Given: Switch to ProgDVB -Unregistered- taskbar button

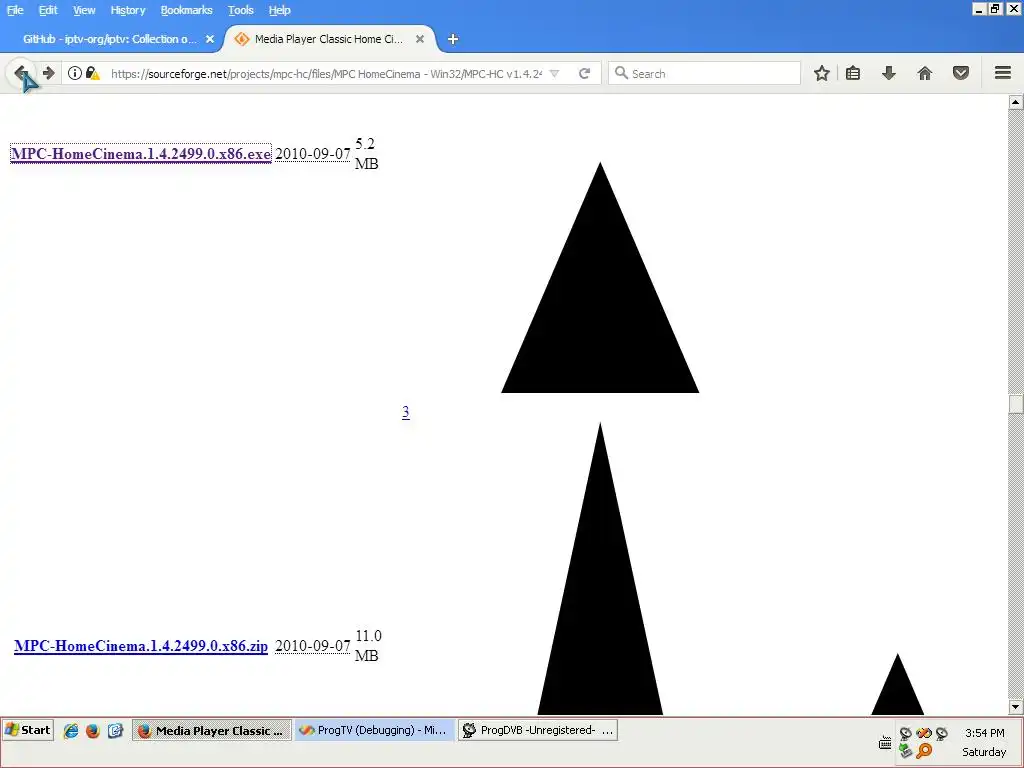Looking at the screenshot, I should coord(537,730).
